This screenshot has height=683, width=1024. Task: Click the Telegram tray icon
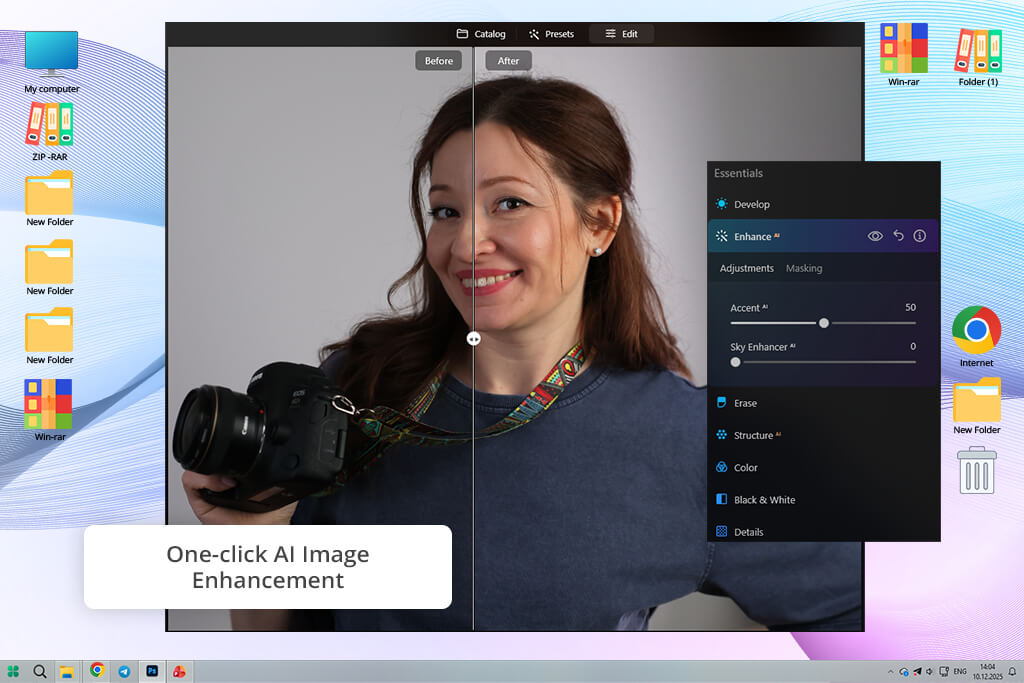tap(917, 671)
